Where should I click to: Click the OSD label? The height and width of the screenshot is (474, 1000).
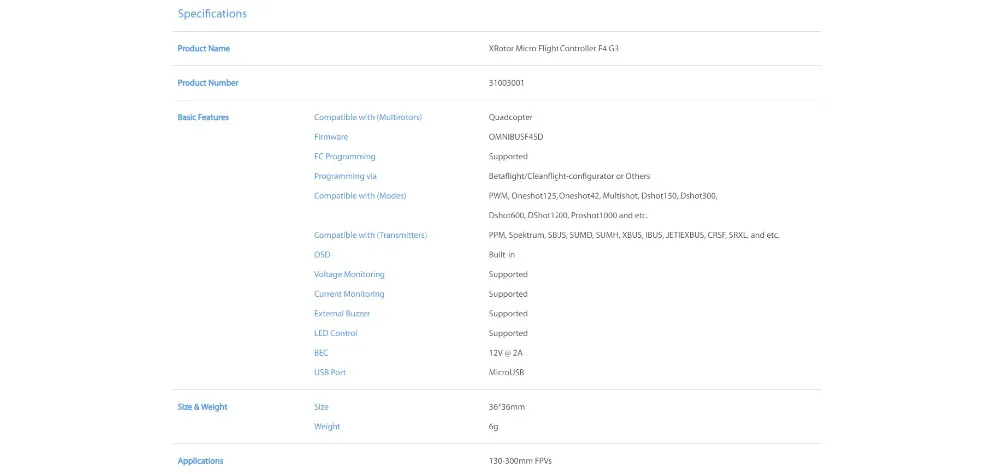[x=322, y=255]
